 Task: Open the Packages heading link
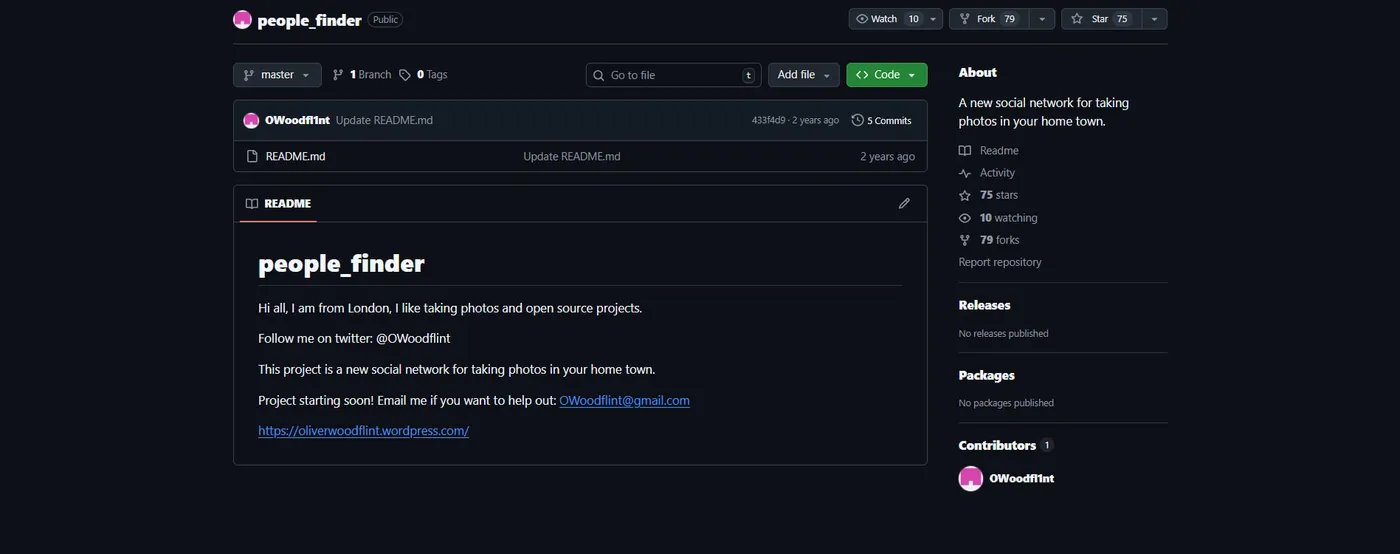(x=987, y=375)
